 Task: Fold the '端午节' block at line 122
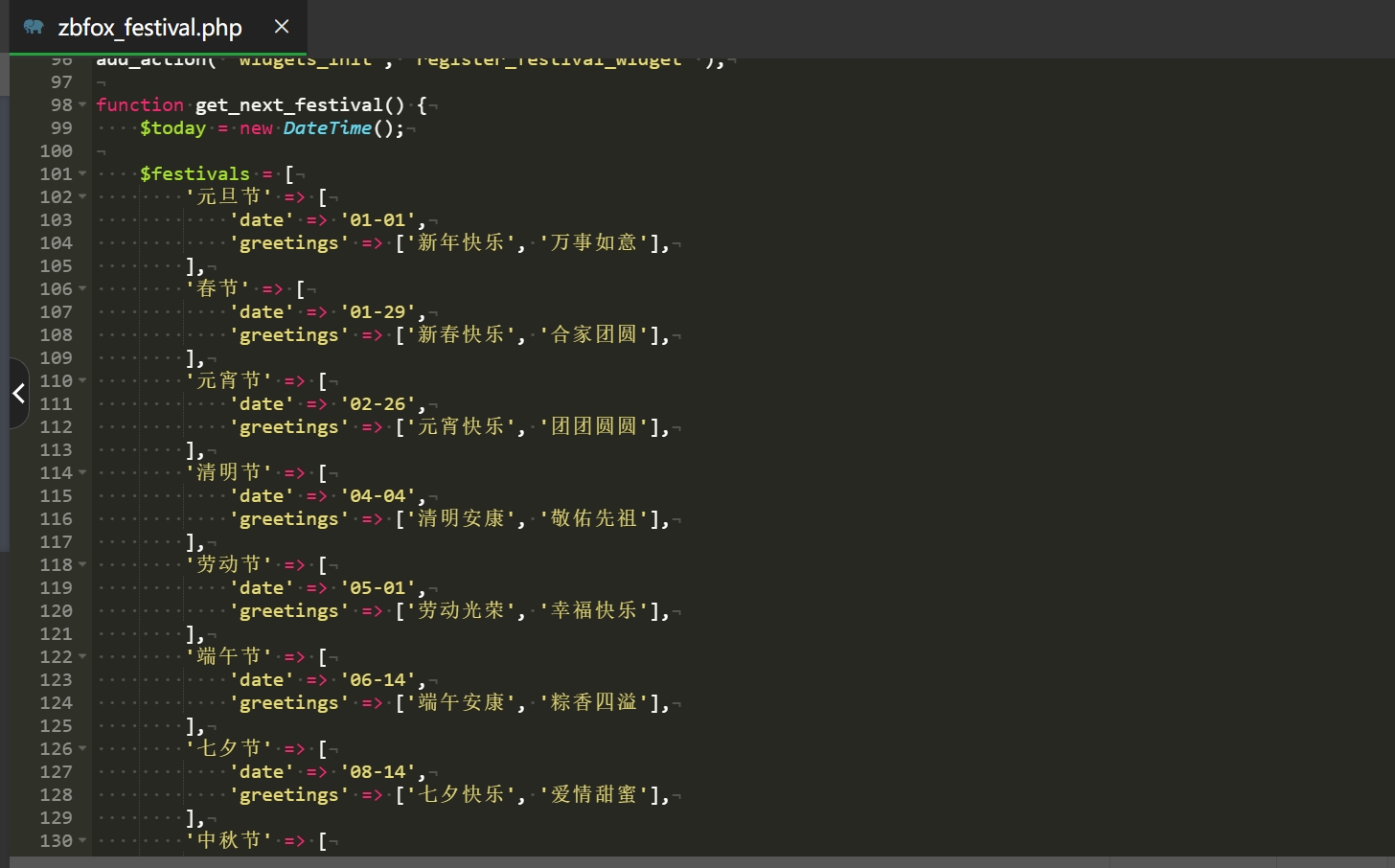pyautogui.click(x=82, y=656)
